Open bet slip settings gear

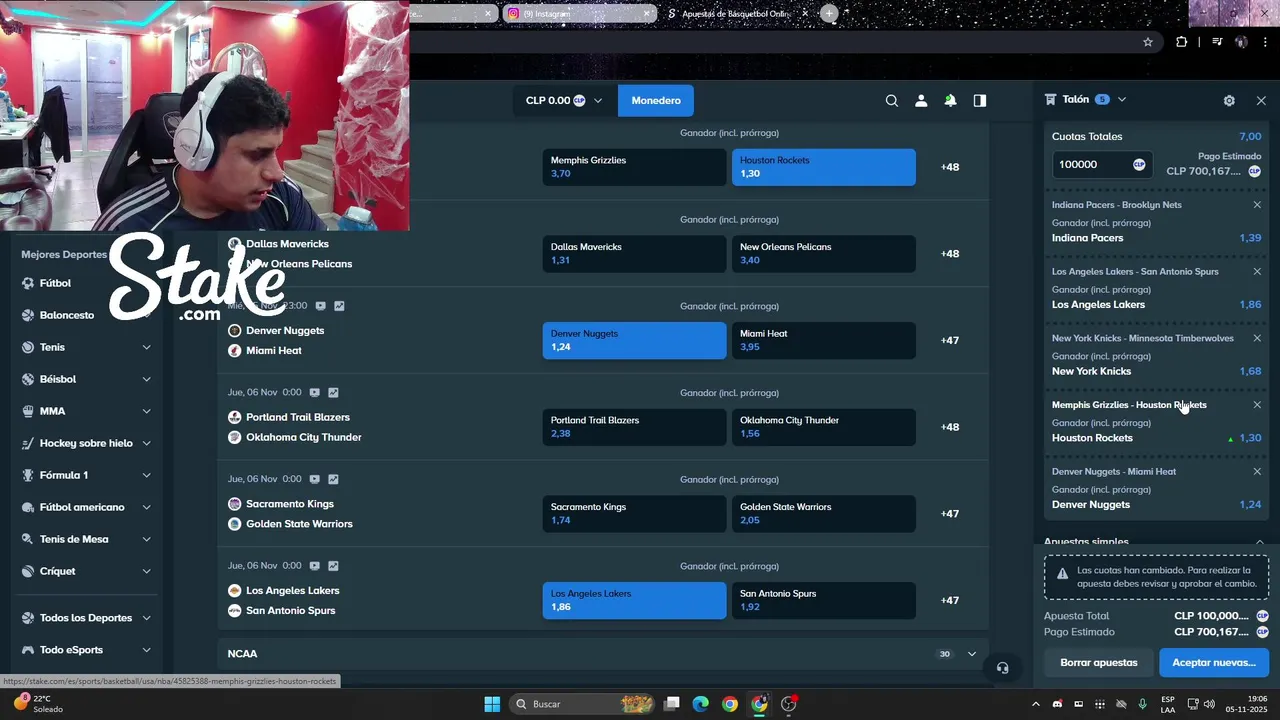point(1229,100)
